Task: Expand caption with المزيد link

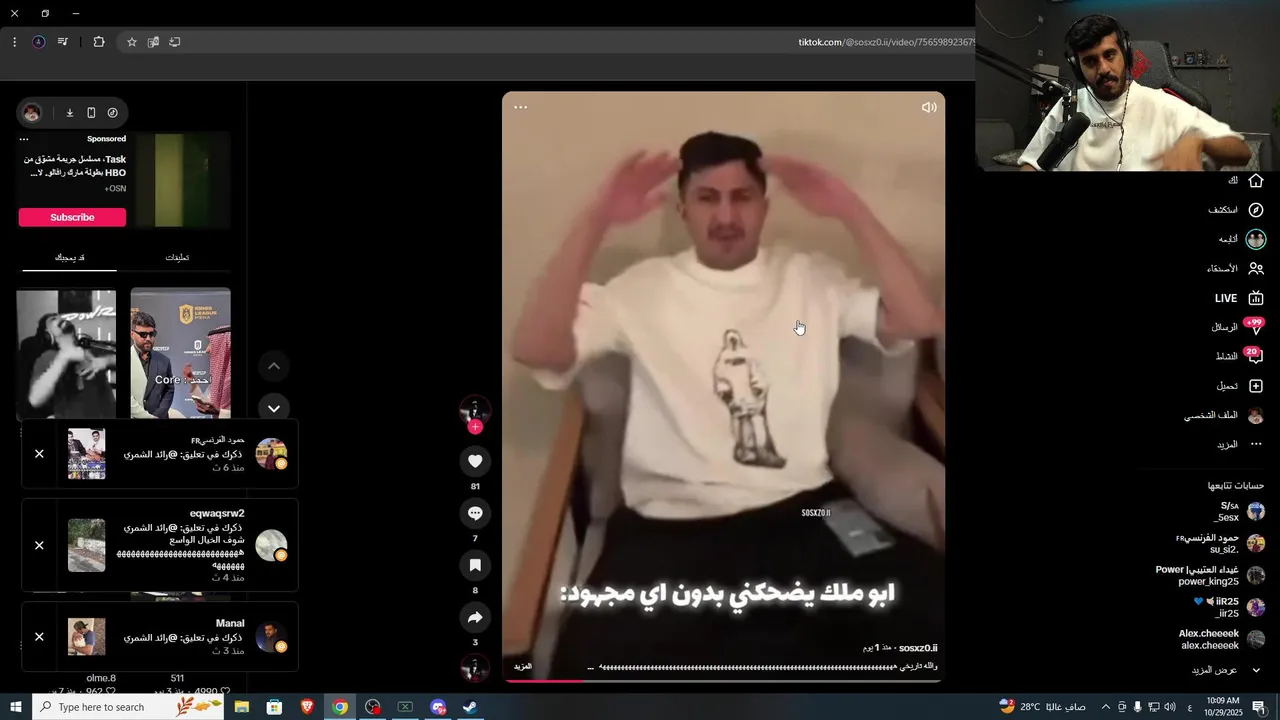Action: pyautogui.click(x=523, y=666)
